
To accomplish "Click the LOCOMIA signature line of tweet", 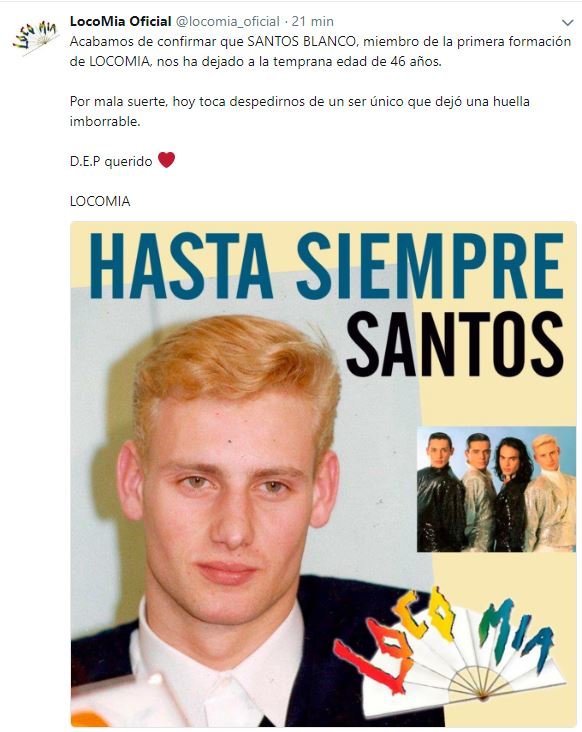I will [100, 201].
